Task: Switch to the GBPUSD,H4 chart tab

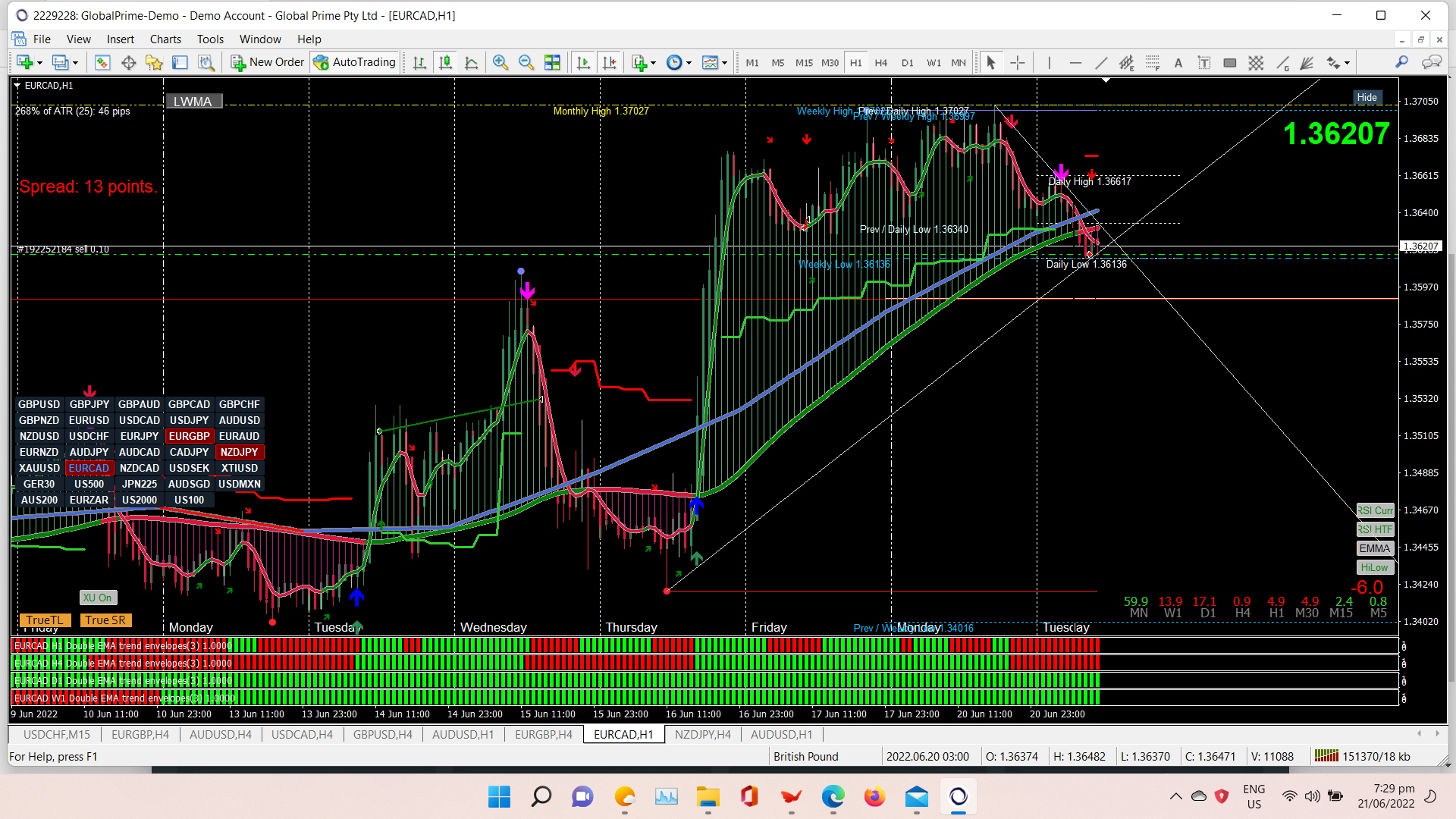Action: [x=382, y=734]
